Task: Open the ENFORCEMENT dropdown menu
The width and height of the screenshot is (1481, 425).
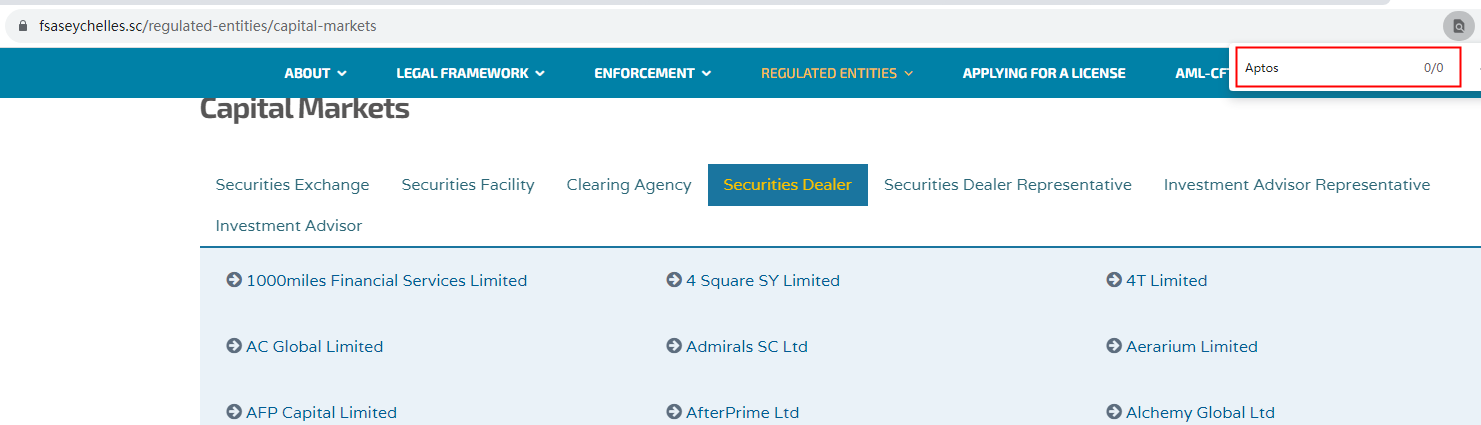Action: 652,73
